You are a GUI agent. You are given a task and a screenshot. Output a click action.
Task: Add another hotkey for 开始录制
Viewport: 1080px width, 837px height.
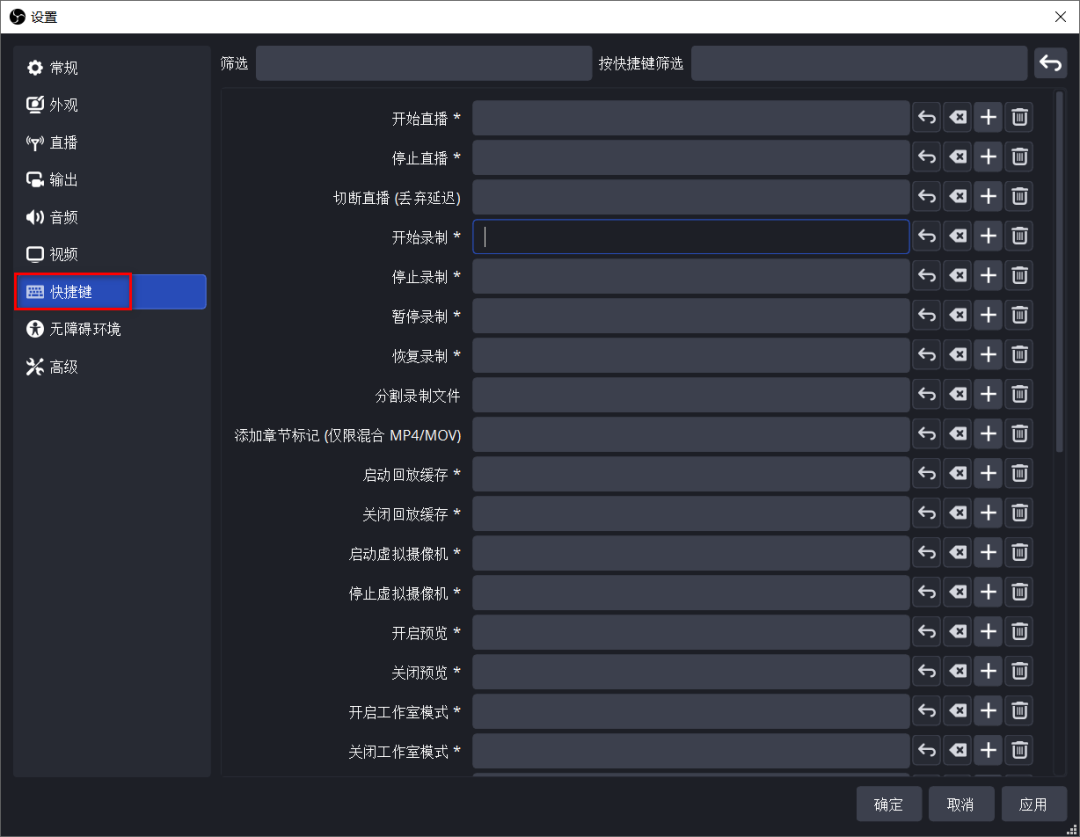click(x=988, y=236)
